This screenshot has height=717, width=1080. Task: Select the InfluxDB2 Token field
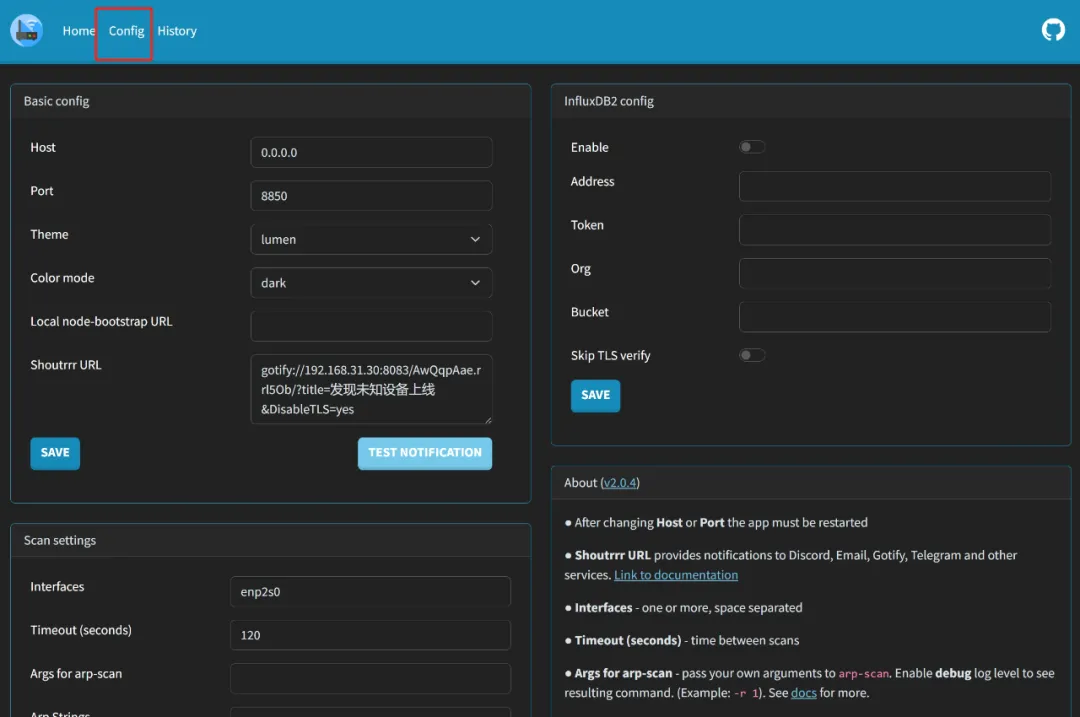click(894, 230)
